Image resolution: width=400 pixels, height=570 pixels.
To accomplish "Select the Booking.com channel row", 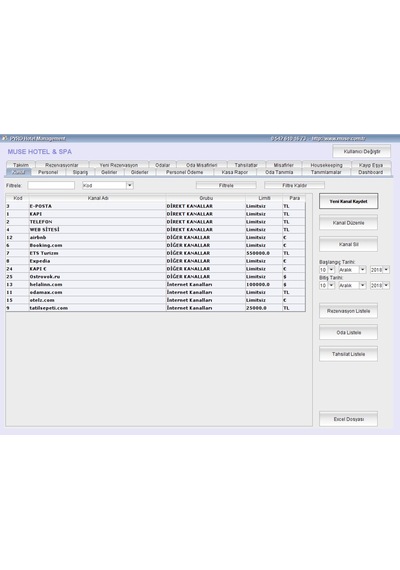I will pyautogui.click(x=156, y=245).
